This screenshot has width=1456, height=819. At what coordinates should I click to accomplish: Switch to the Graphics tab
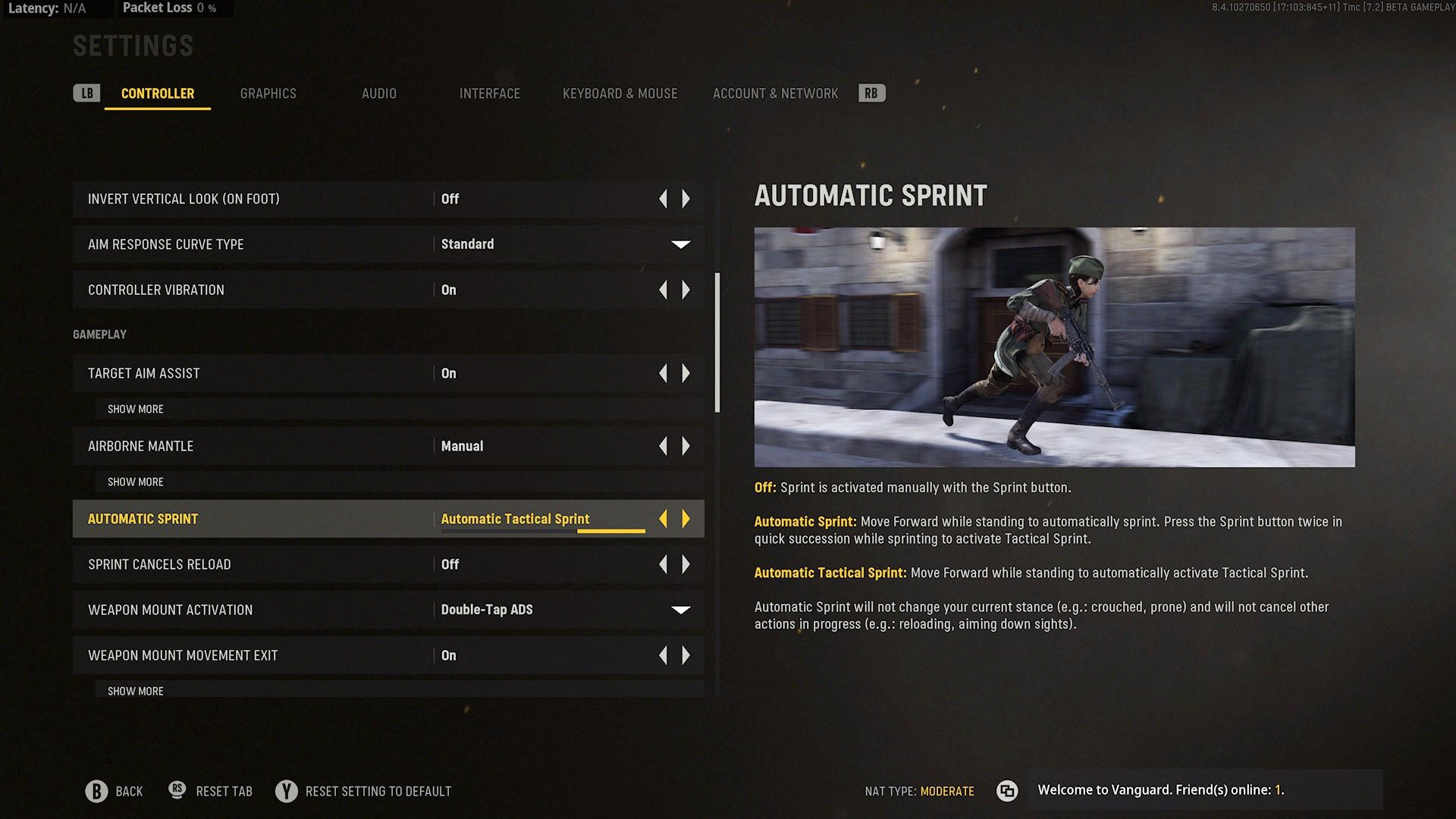coord(268,93)
